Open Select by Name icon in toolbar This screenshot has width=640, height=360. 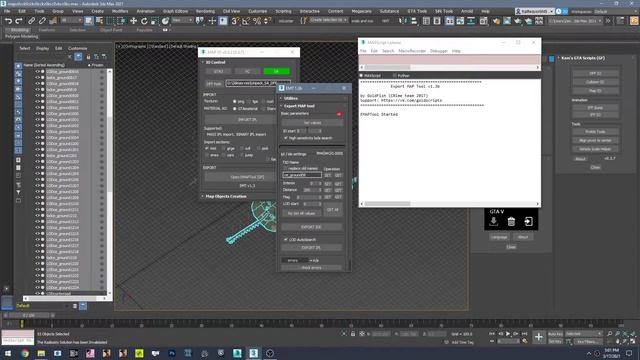click(x=99, y=21)
